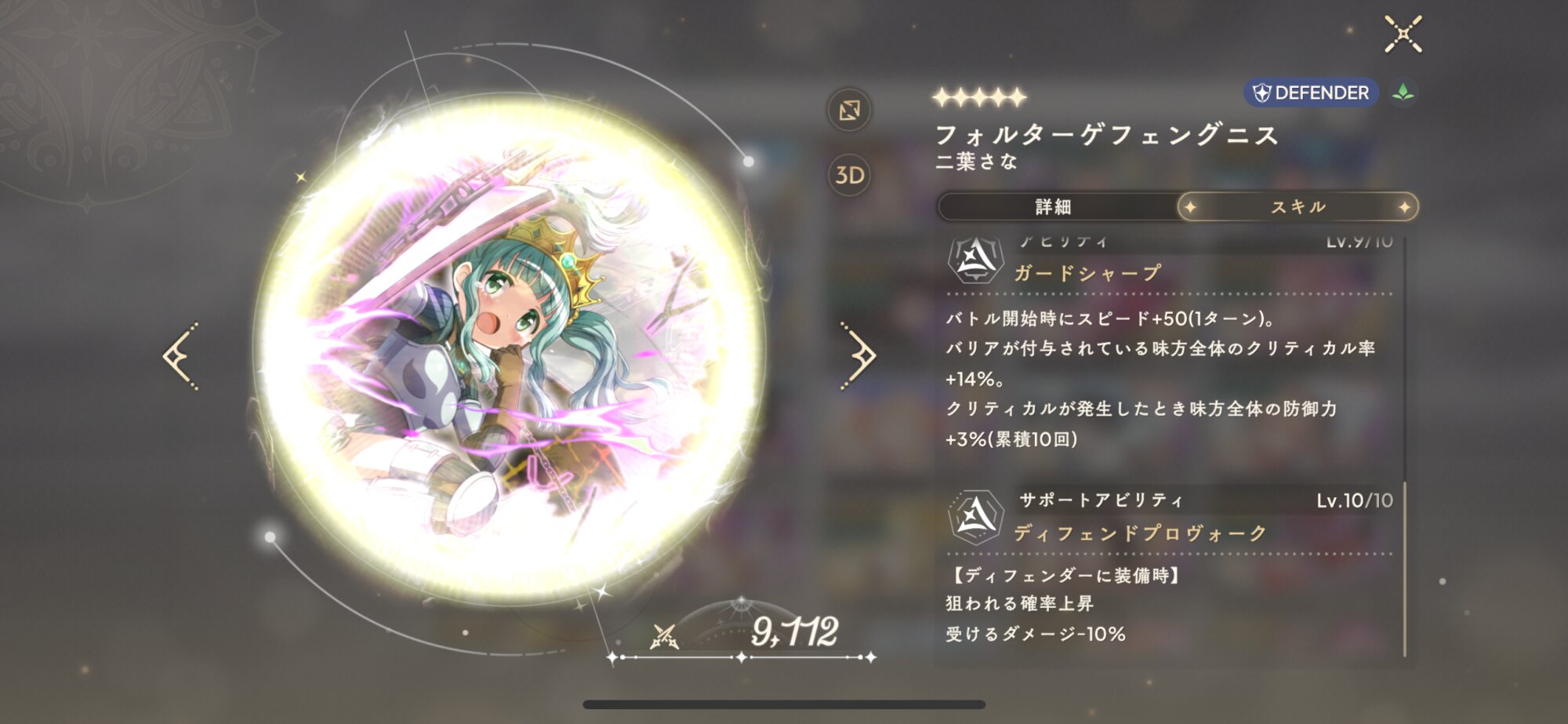Image resolution: width=1568 pixels, height=724 pixels.
Task: Tap the crossed swords power icon
Action: [665, 636]
